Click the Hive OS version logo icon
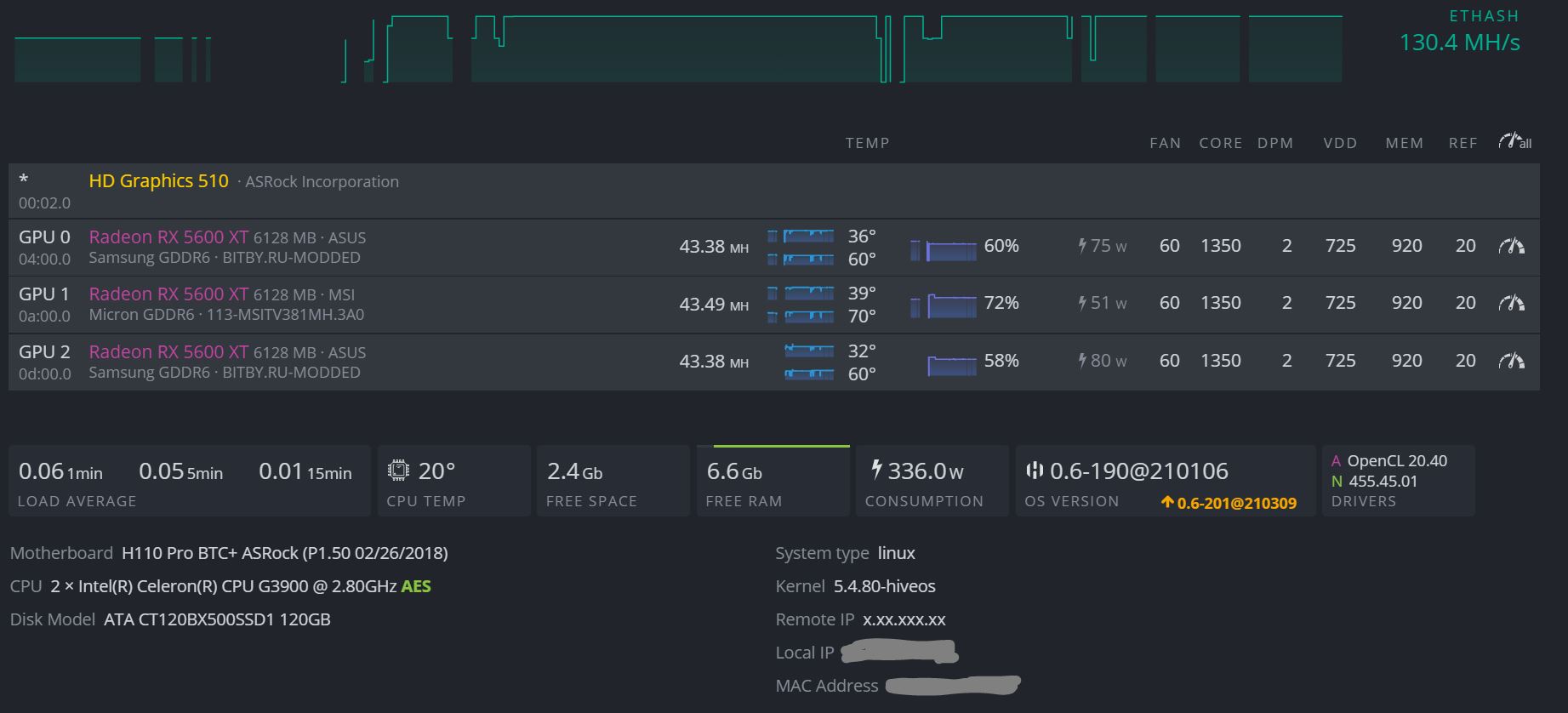1568x713 pixels. (1034, 470)
